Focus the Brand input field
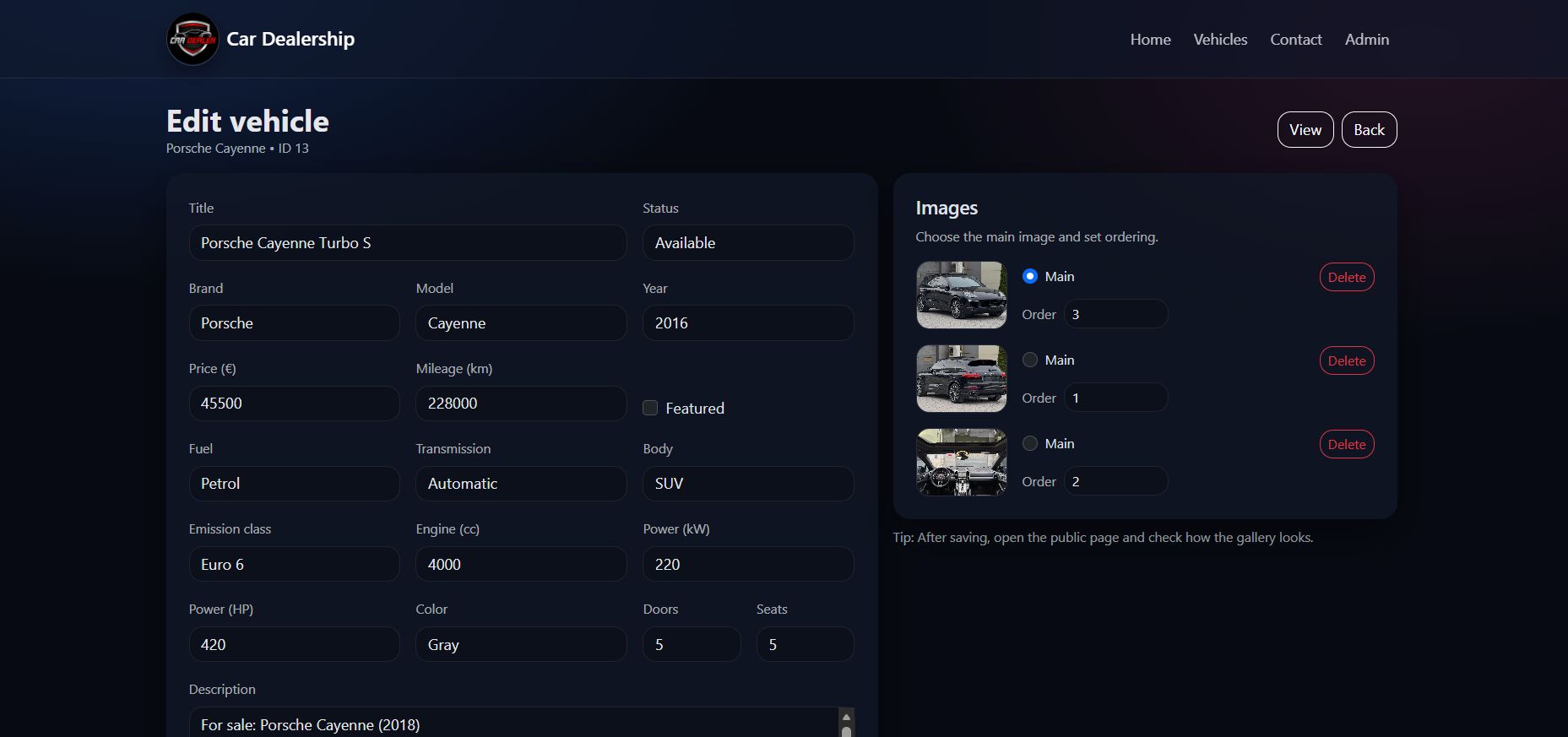 [x=294, y=322]
